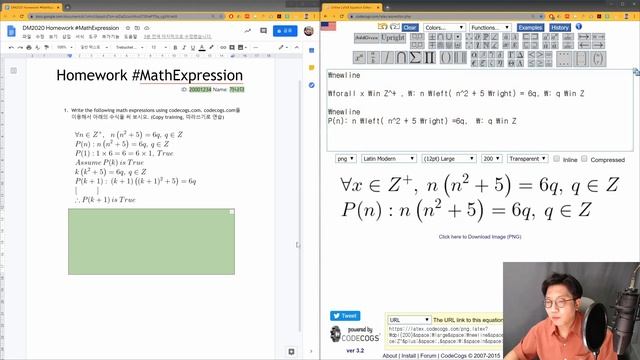Open the Tasks side panel icon
Screen dimensions: 640x360
[x=311, y=85]
